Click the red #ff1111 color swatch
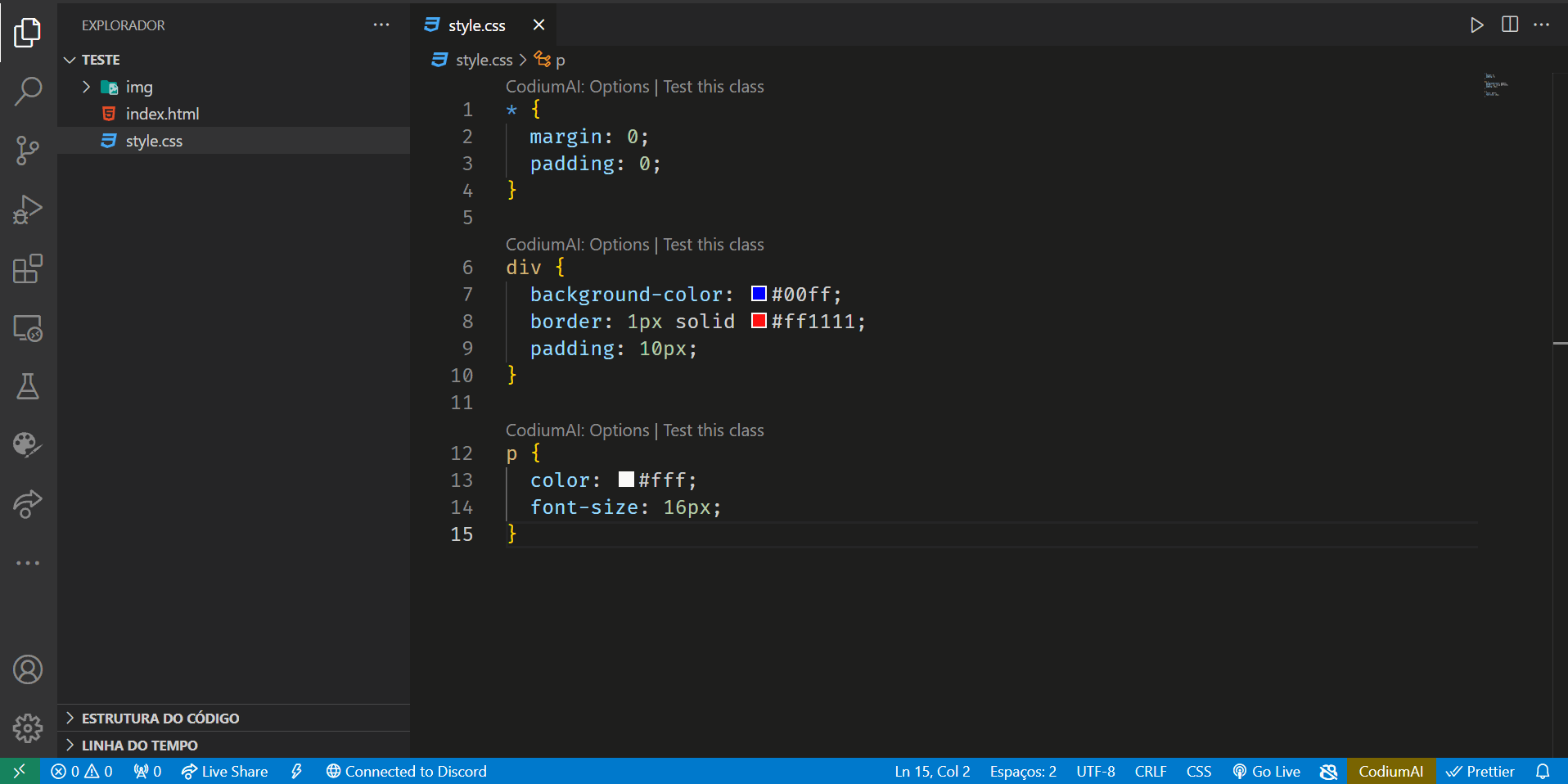Viewport: 1568px width, 784px height. click(x=759, y=321)
